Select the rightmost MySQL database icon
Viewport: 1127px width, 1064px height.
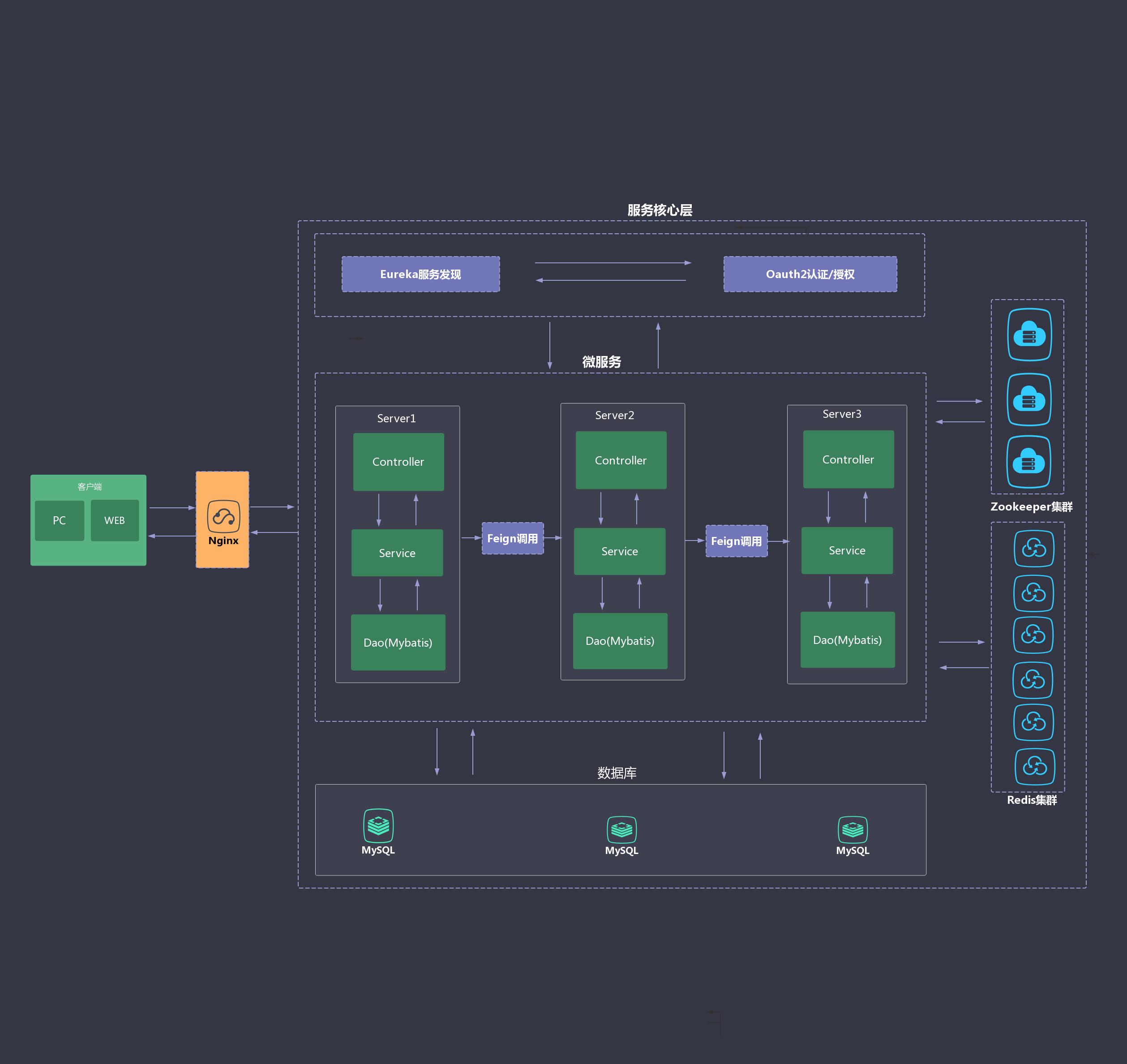point(853,830)
